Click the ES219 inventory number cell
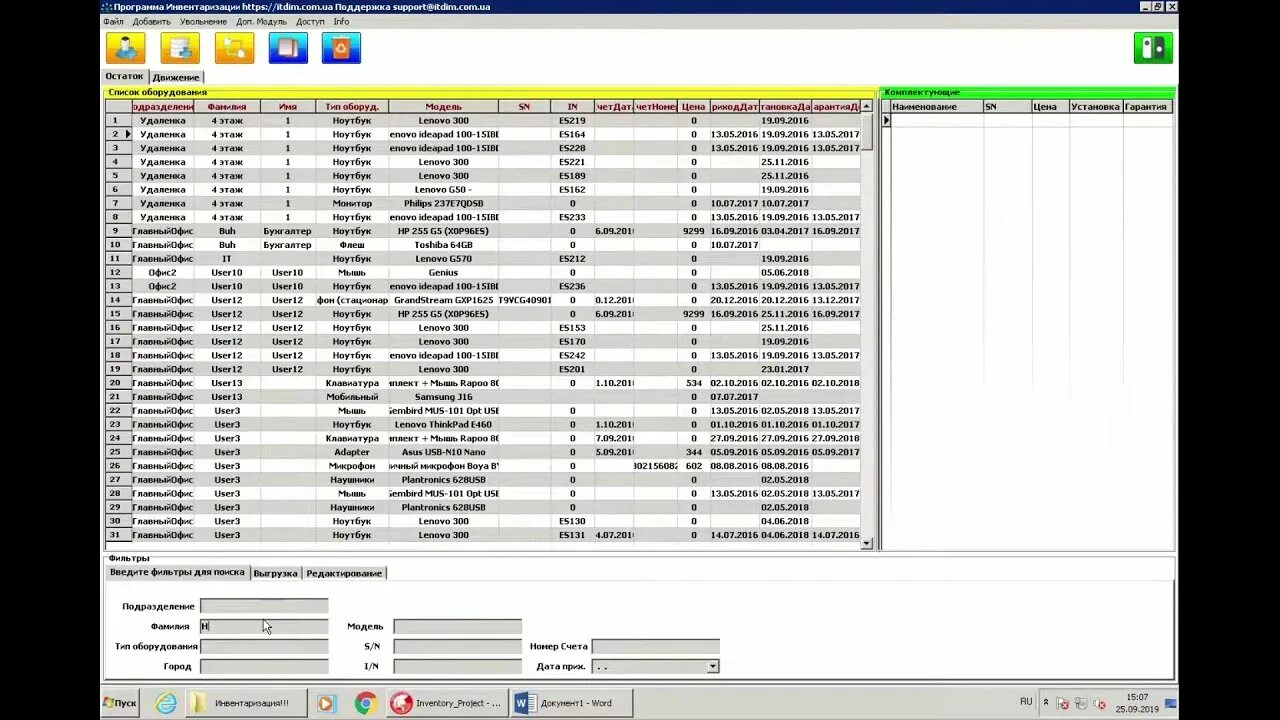Image resolution: width=1280 pixels, height=720 pixels. [x=572, y=120]
